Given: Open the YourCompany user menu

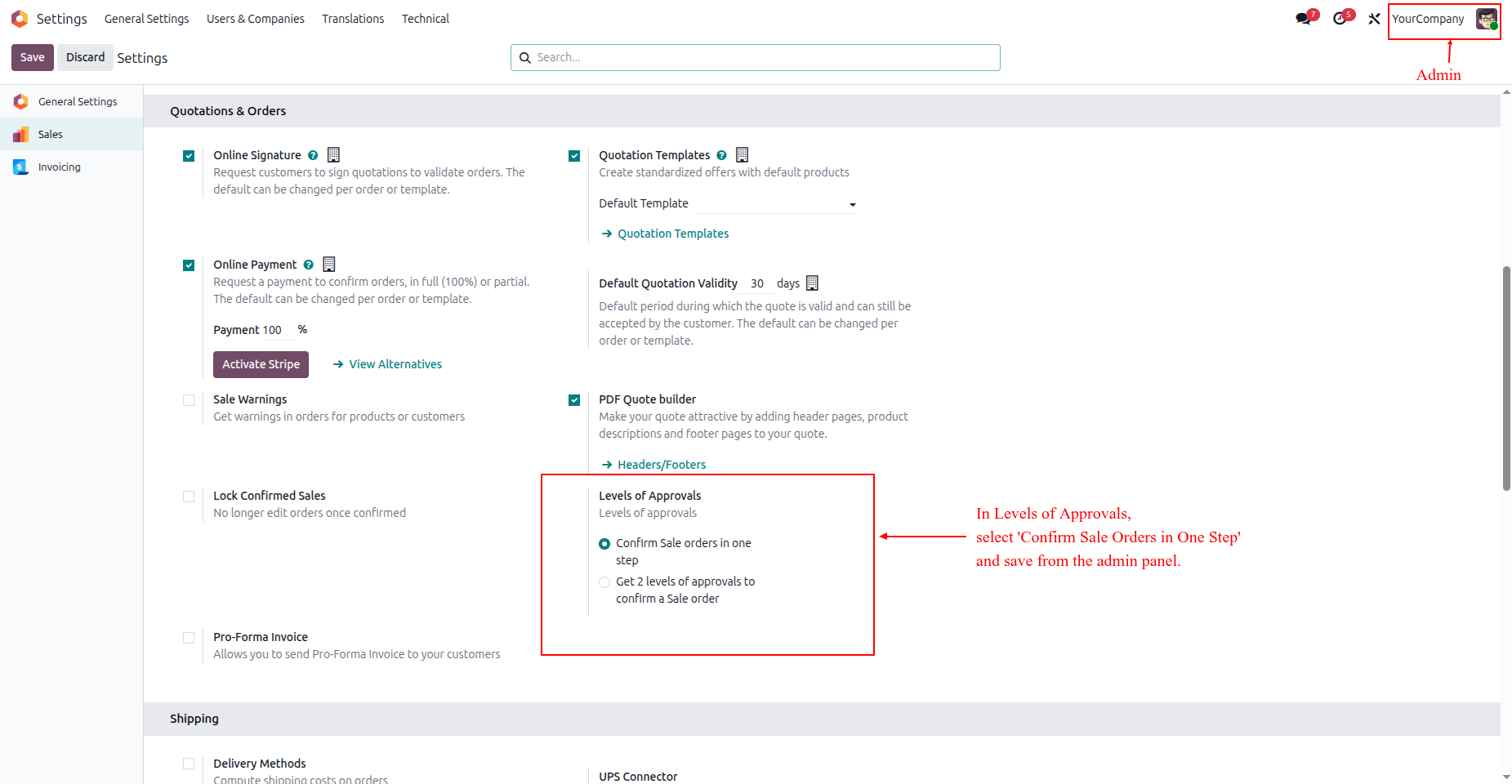Looking at the screenshot, I should click(1444, 19).
